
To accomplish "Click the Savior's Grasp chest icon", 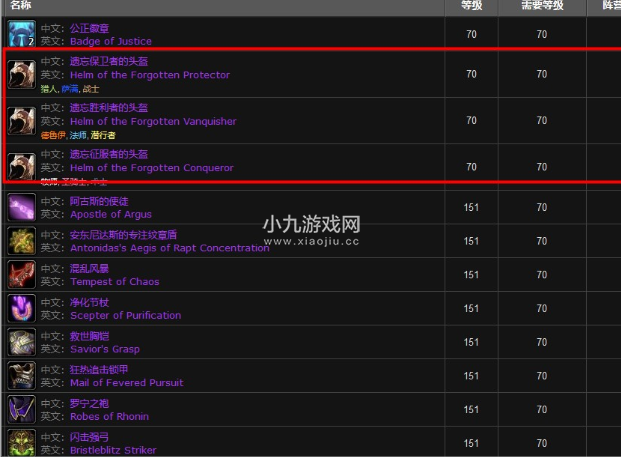I will 22,342.
